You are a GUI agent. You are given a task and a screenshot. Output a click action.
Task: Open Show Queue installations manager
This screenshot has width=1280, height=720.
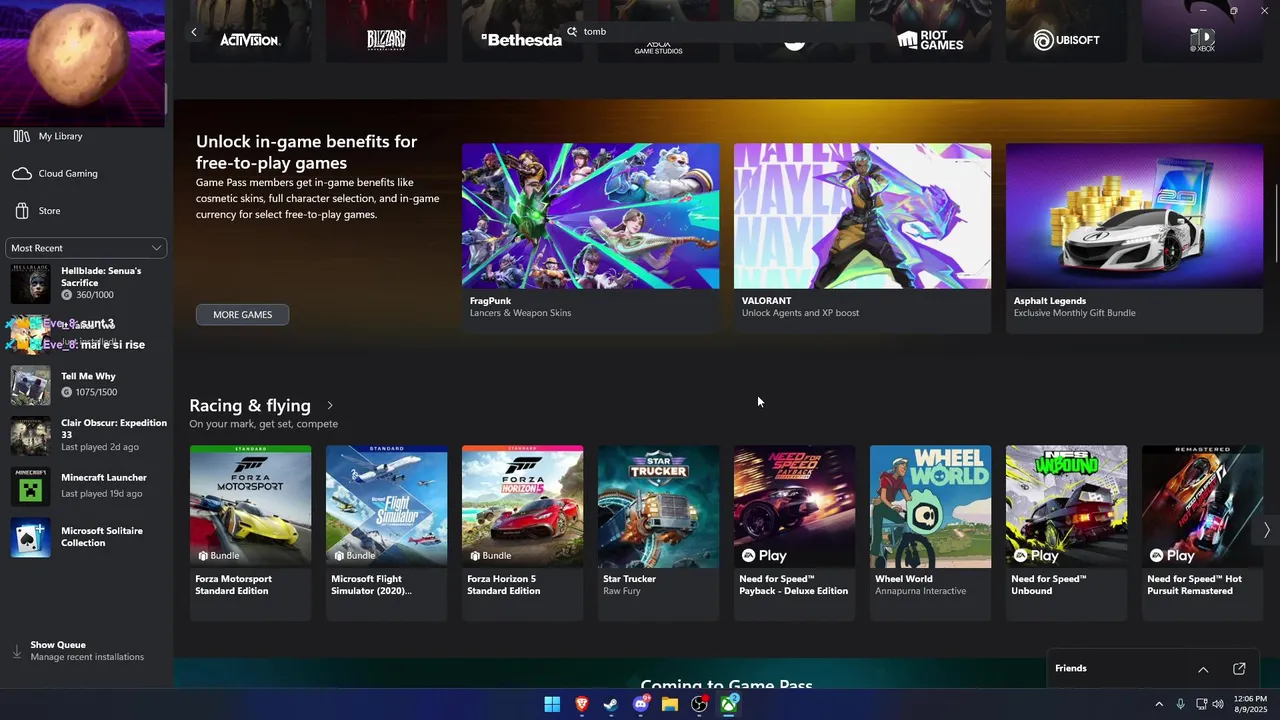tap(86, 651)
